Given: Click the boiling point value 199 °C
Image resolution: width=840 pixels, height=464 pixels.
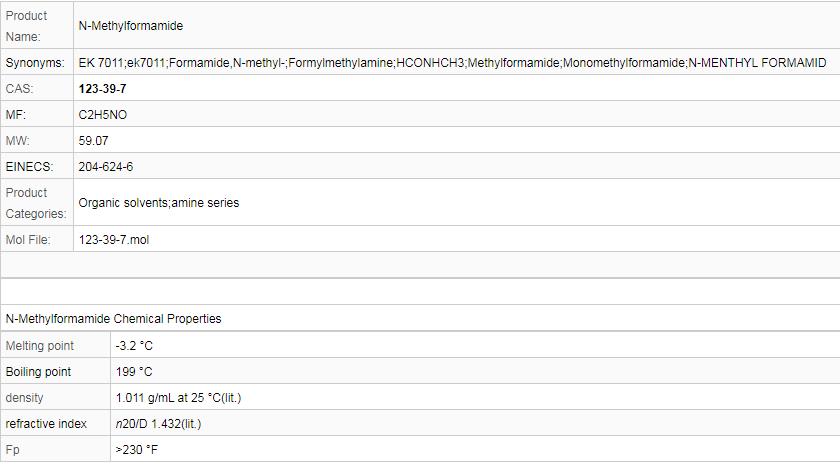Looking at the screenshot, I should [x=134, y=372].
